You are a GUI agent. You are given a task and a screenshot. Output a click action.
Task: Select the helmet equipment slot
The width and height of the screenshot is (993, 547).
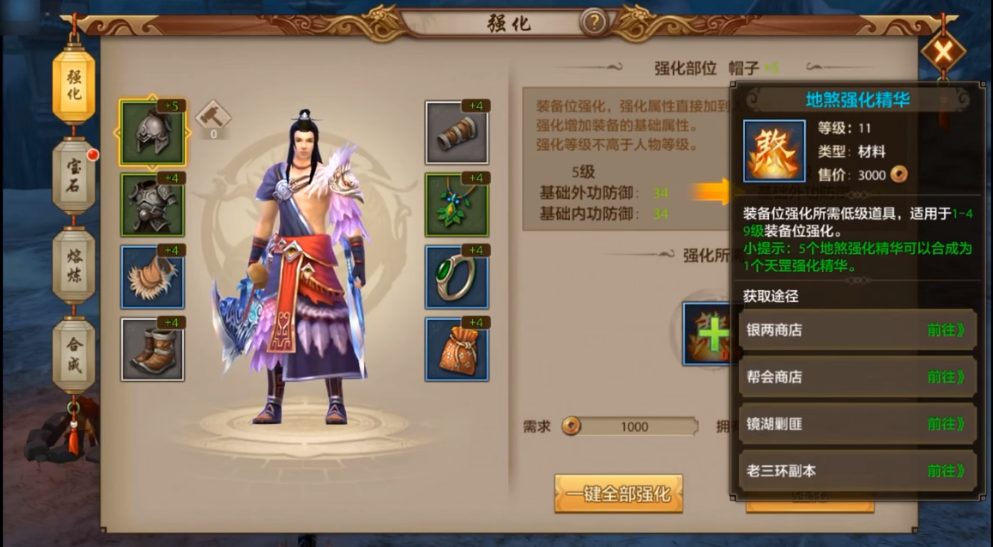click(x=152, y=133)
